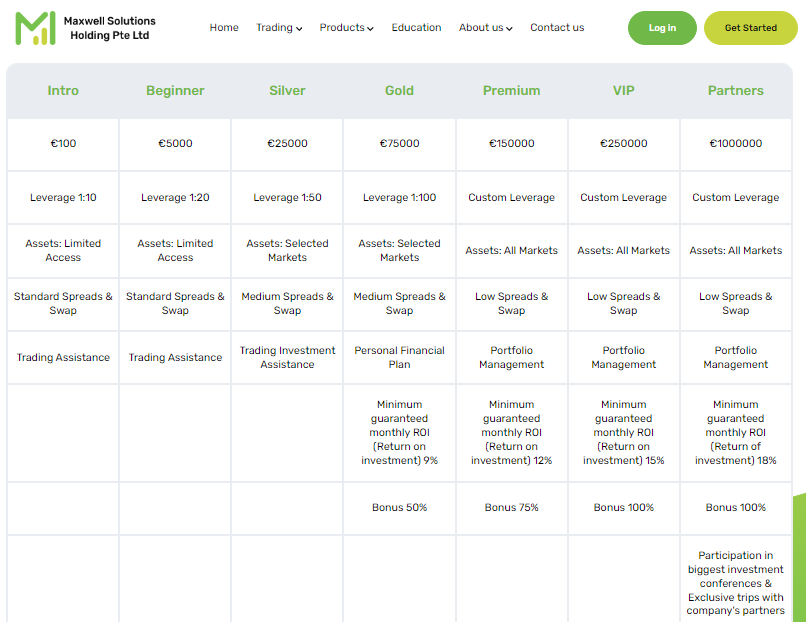Viewport: 806px width, 622px height.
Task: Choose the Gold plan header
Action: (399, 91)
